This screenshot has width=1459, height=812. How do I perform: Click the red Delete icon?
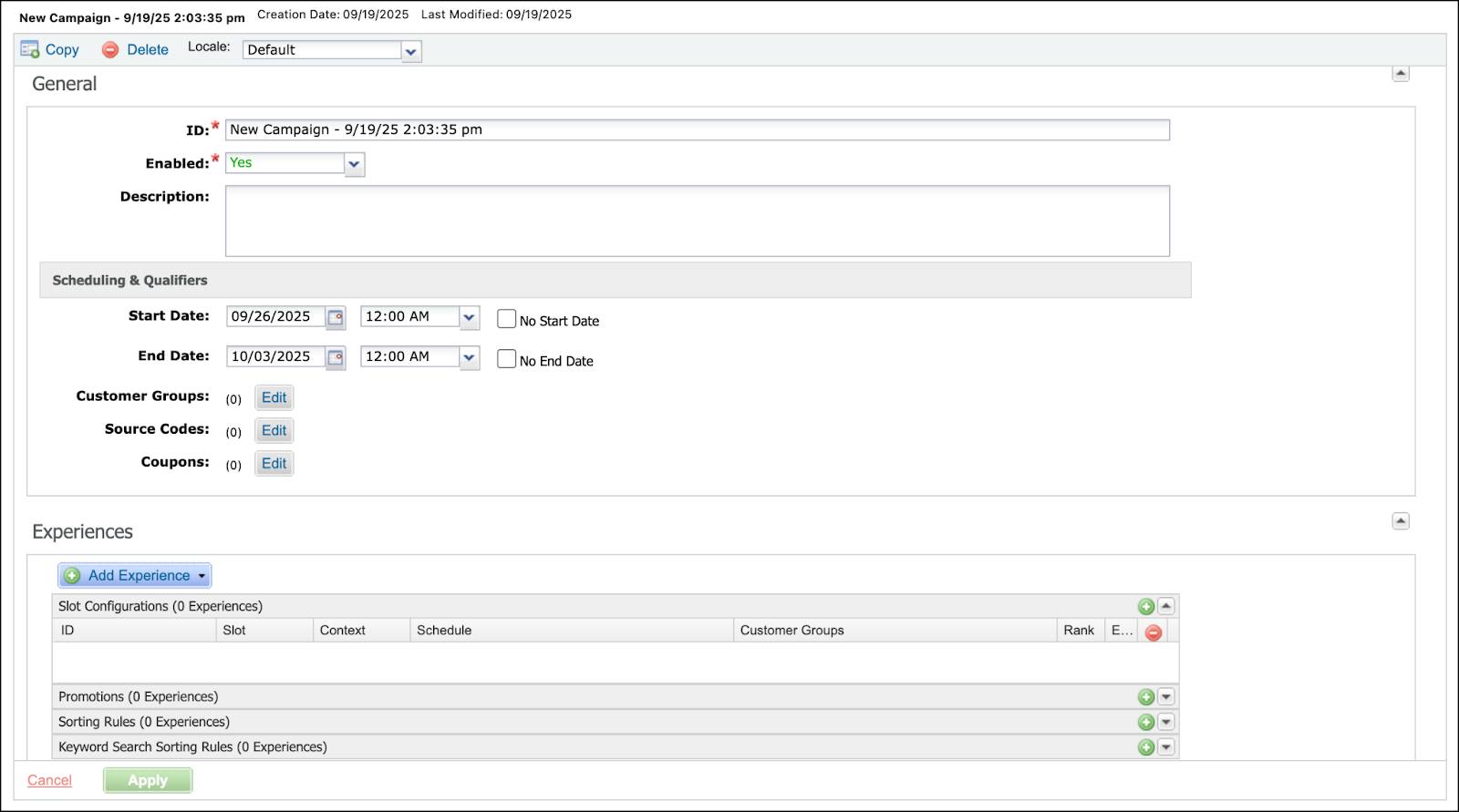click(110, 50)
